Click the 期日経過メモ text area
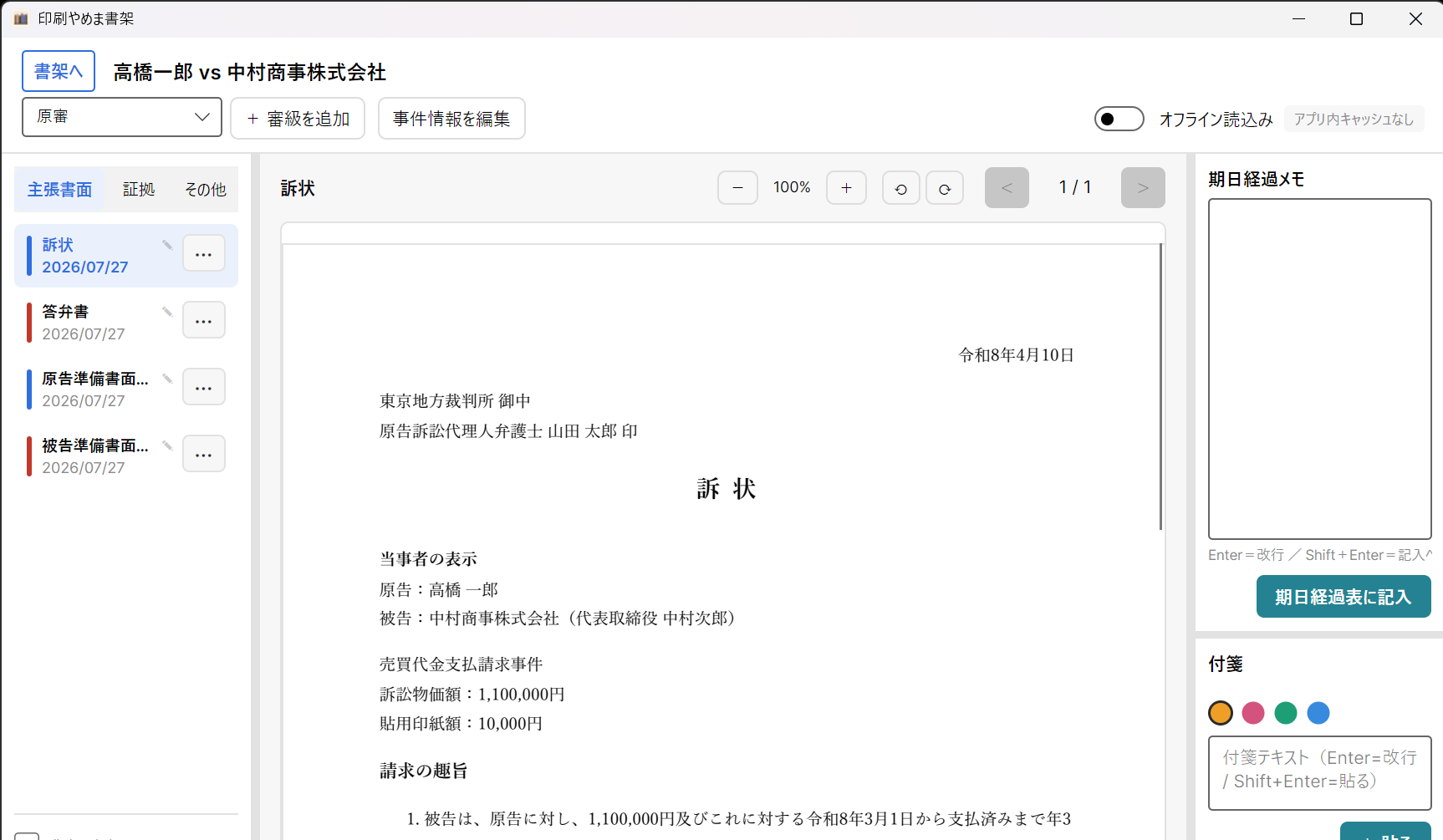Screen dimensions: 1443x840 tap(1320, 369)
